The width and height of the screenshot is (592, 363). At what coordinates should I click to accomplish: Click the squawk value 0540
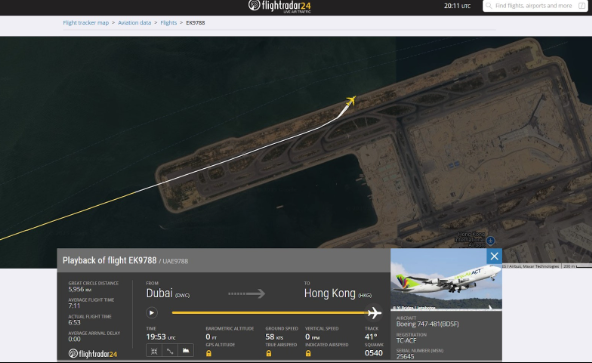(x=374, y=353)
